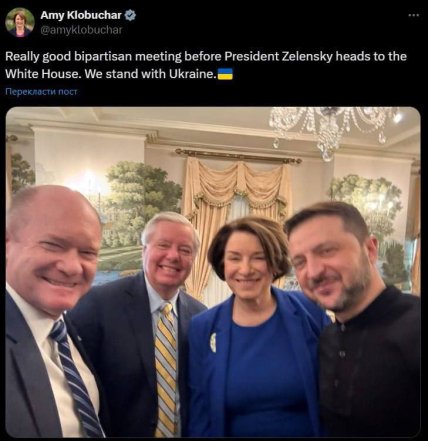Click the white brooch on the blue blazer

coord(213,343)
